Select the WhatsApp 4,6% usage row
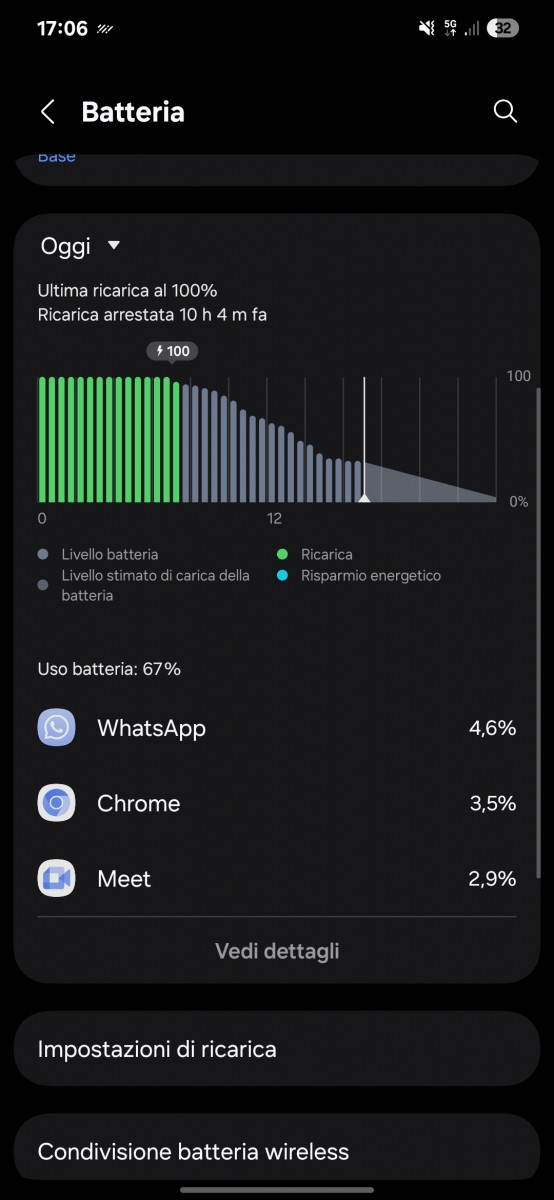The image size is (554, 1200). coord(277,727)
